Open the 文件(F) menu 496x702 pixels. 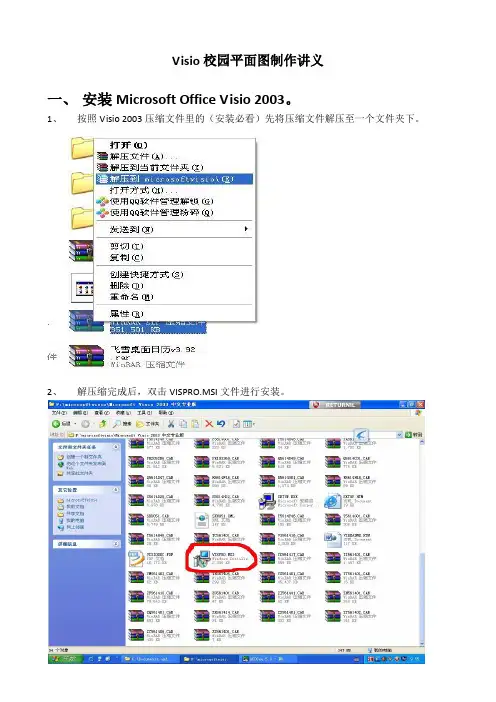tap(59, 412)
